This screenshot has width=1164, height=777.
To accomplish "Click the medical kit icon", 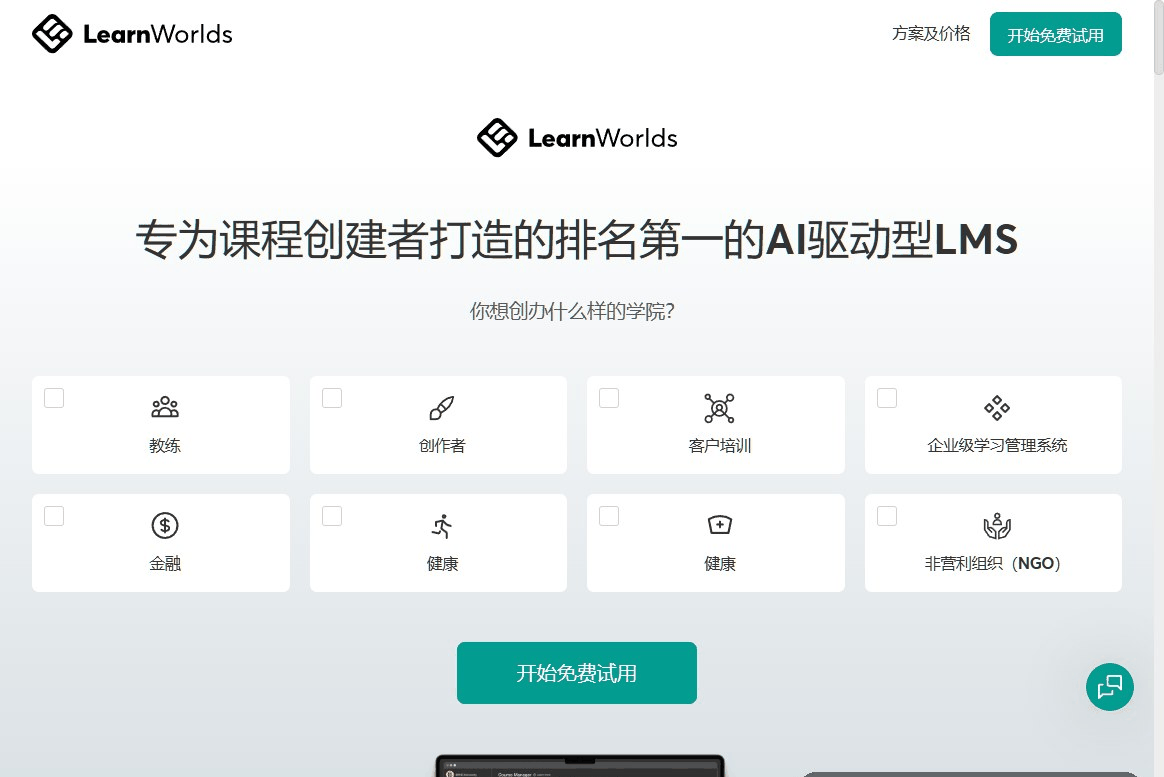I will (719, 525).
